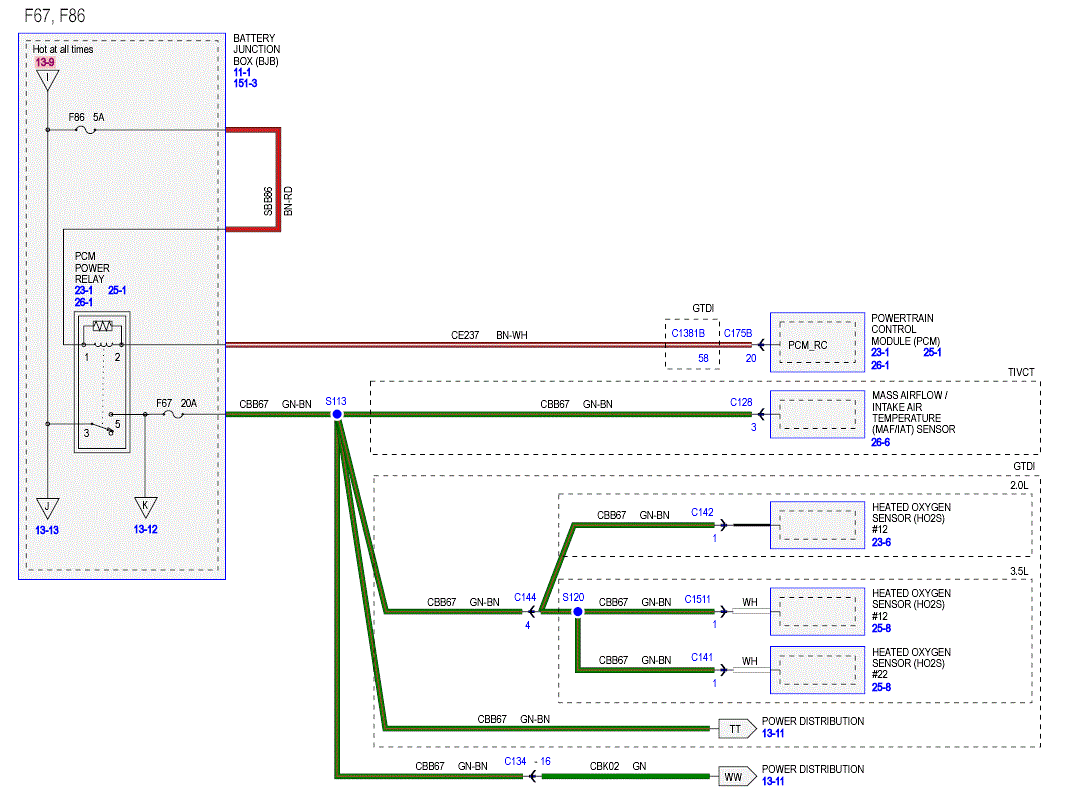The height and width of the screenshot is (793, 1069).
Task: Click the S120 splice dot
Action: coord(577,612)
